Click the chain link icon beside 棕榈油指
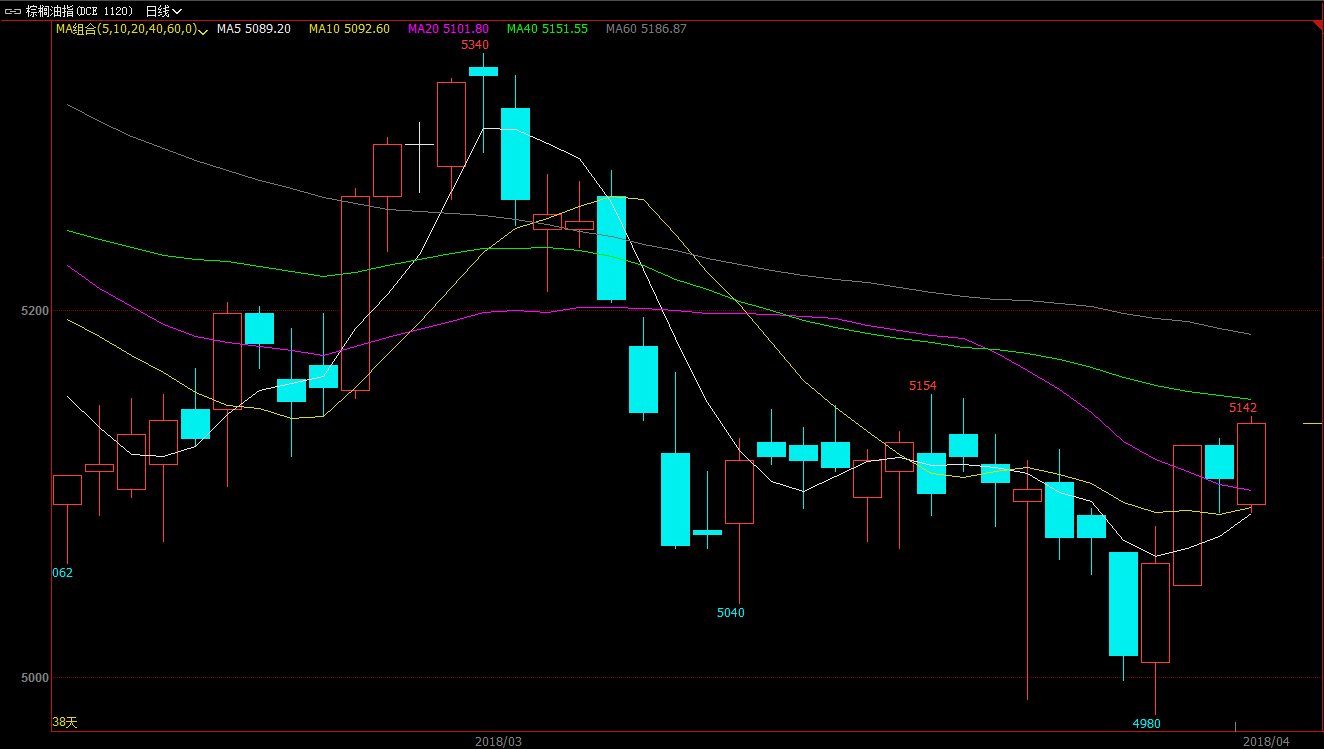1324x749 pixels. click(x=11, y=10)
